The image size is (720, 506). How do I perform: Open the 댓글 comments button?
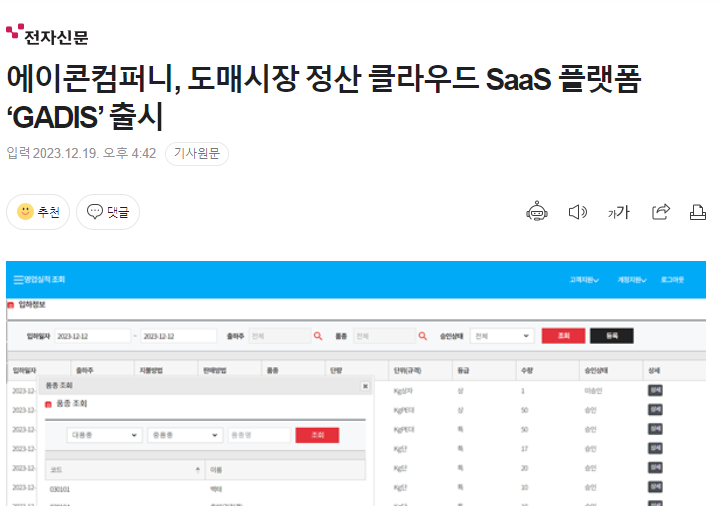pyautogui.click(x=108, y=212)
